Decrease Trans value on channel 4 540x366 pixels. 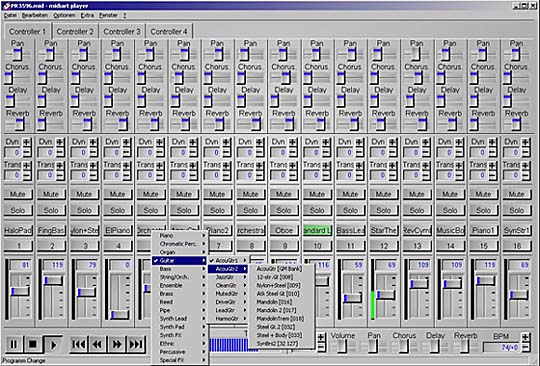[126, 175]
